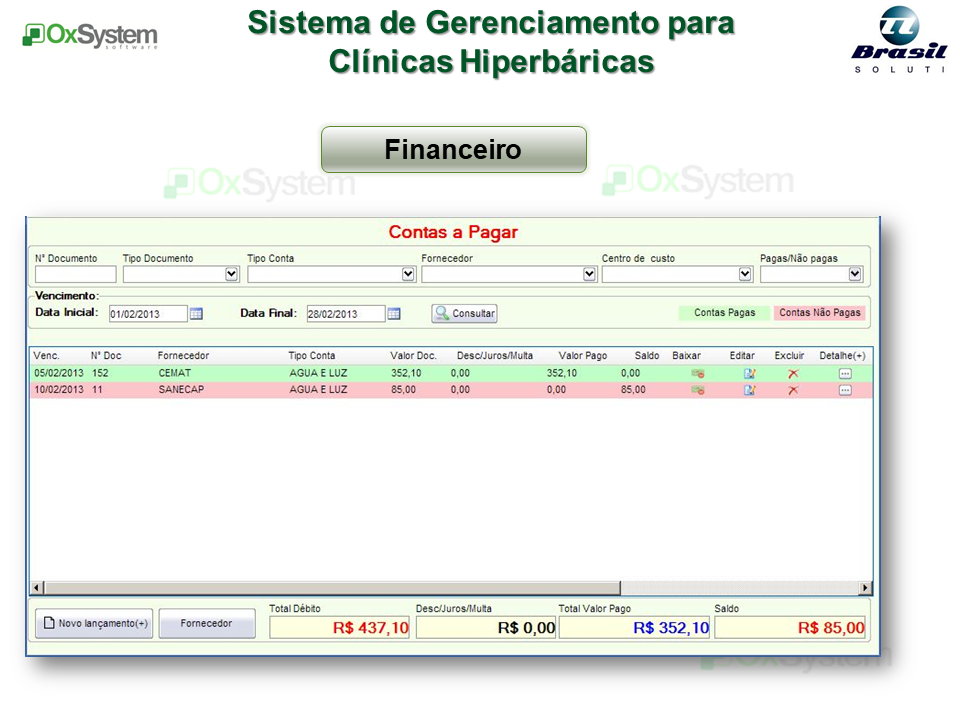Click the Consultar button
This screenshot has width=960, height=720.
(x=464, y=314)
